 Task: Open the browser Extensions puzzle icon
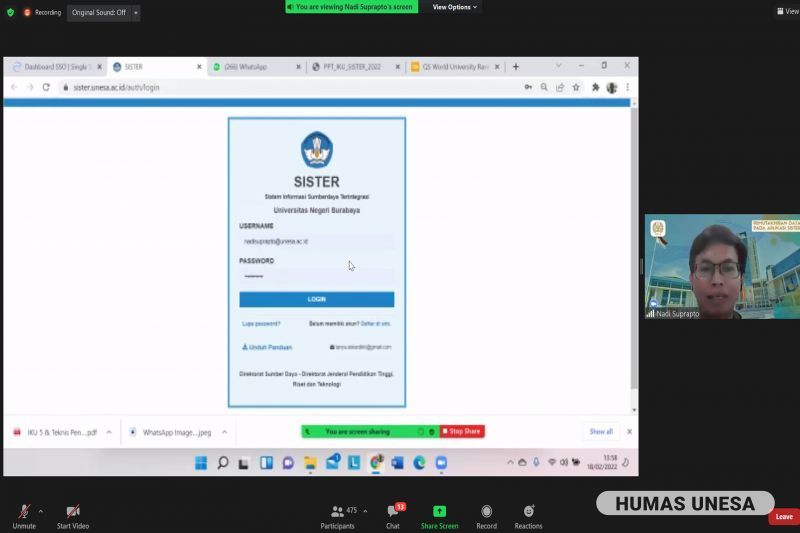[x=595, y=87]
